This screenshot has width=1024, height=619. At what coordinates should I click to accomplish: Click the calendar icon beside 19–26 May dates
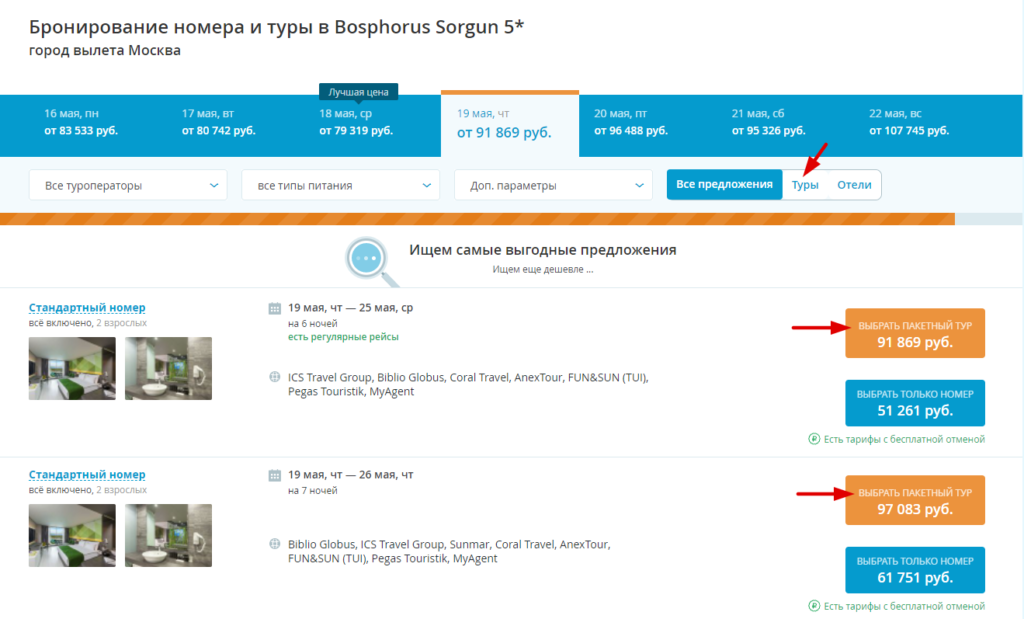(x=275, y=475)
